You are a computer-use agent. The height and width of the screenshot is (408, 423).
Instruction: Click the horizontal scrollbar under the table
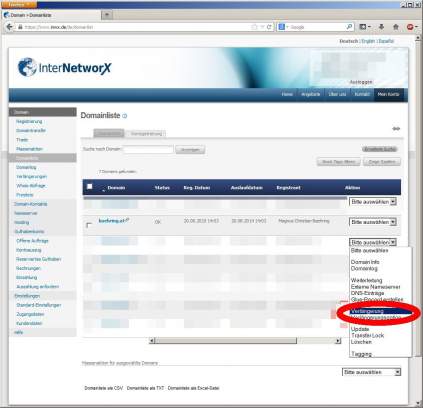click(245, 341)
